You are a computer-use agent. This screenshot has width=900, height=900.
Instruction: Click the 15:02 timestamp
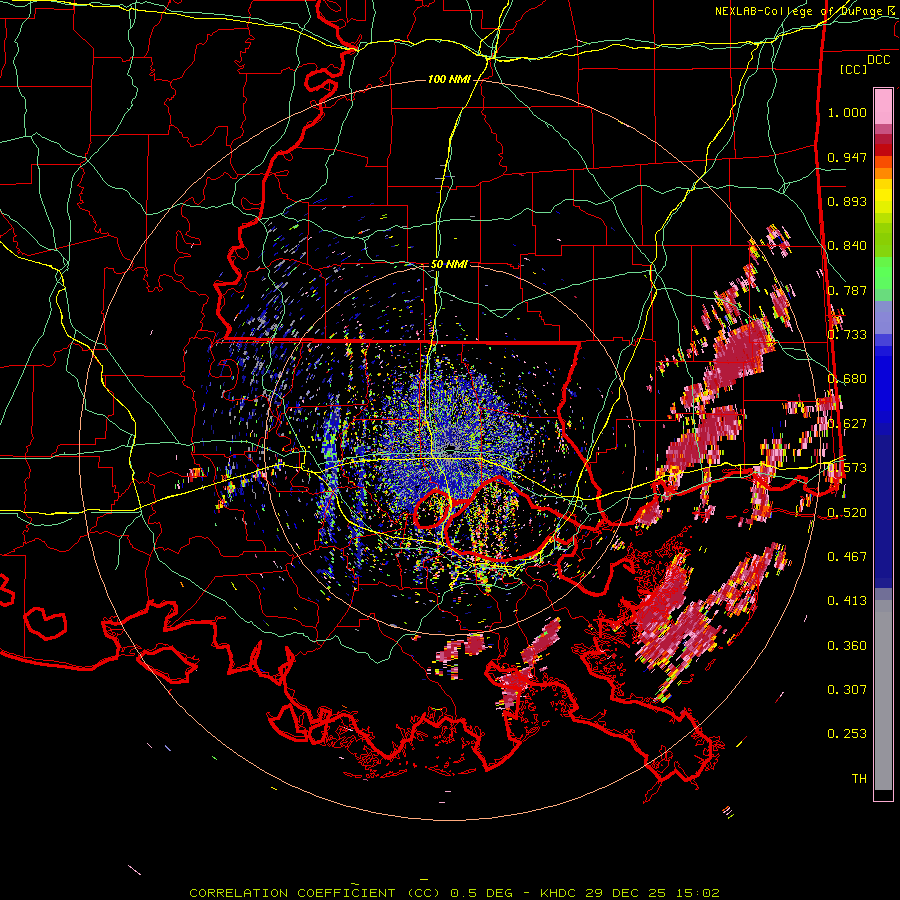coord(697,893)
